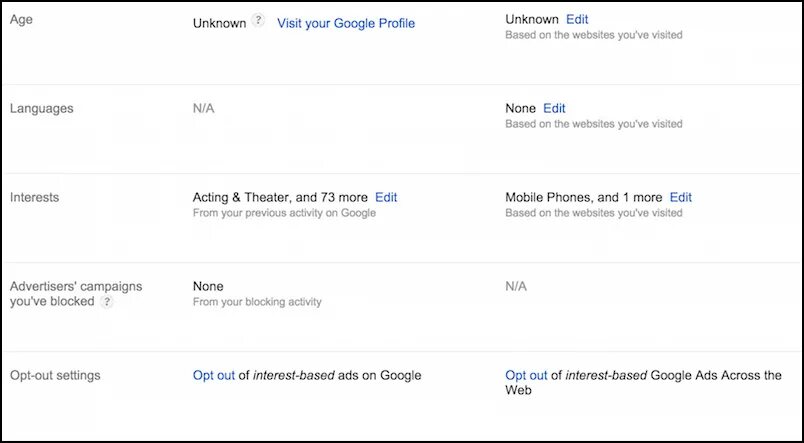This screenshot has height=443, width=804.
Task: Click None under blocked campaigns
Action: coord(208,286)
